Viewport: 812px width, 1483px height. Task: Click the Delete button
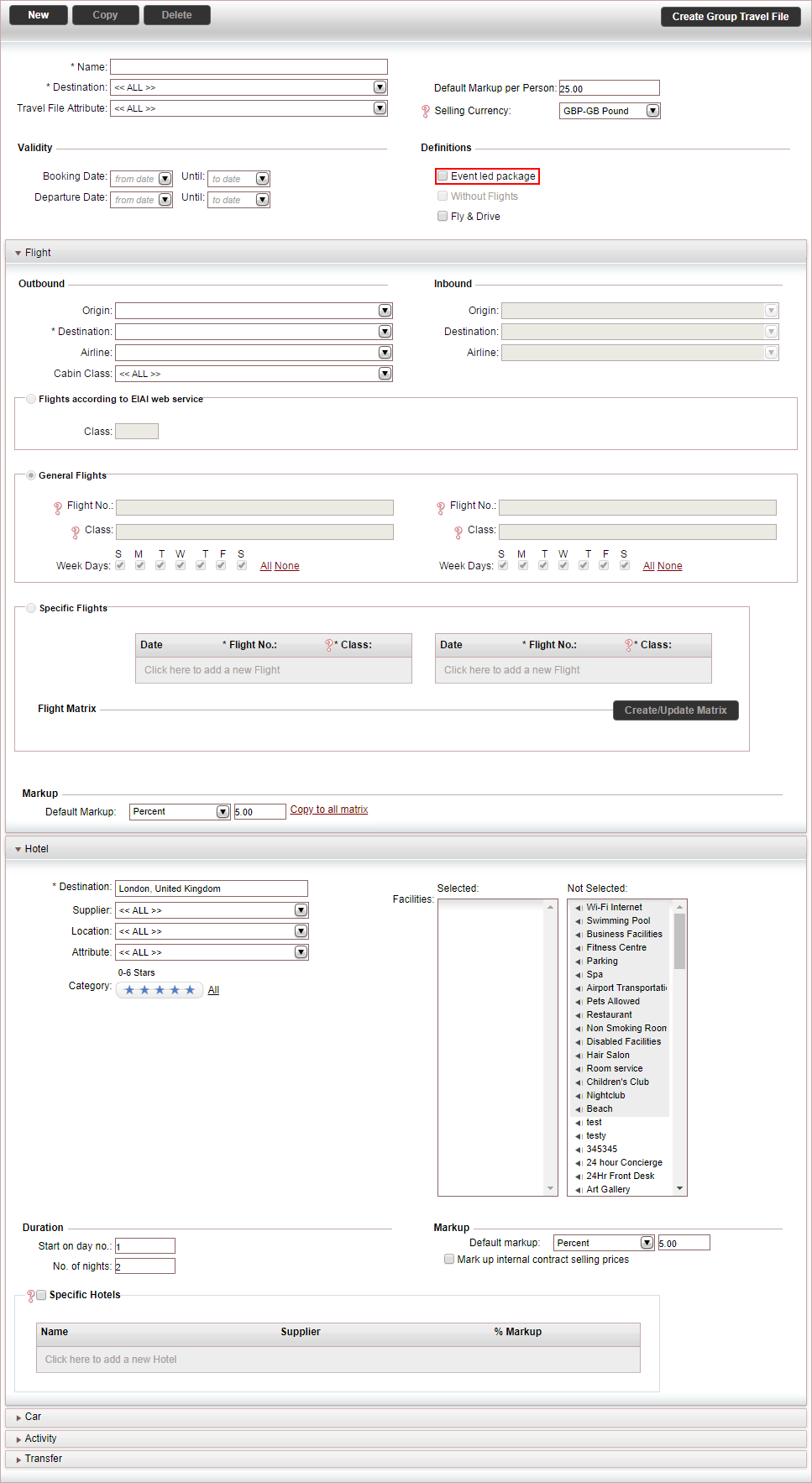(177, 15)
